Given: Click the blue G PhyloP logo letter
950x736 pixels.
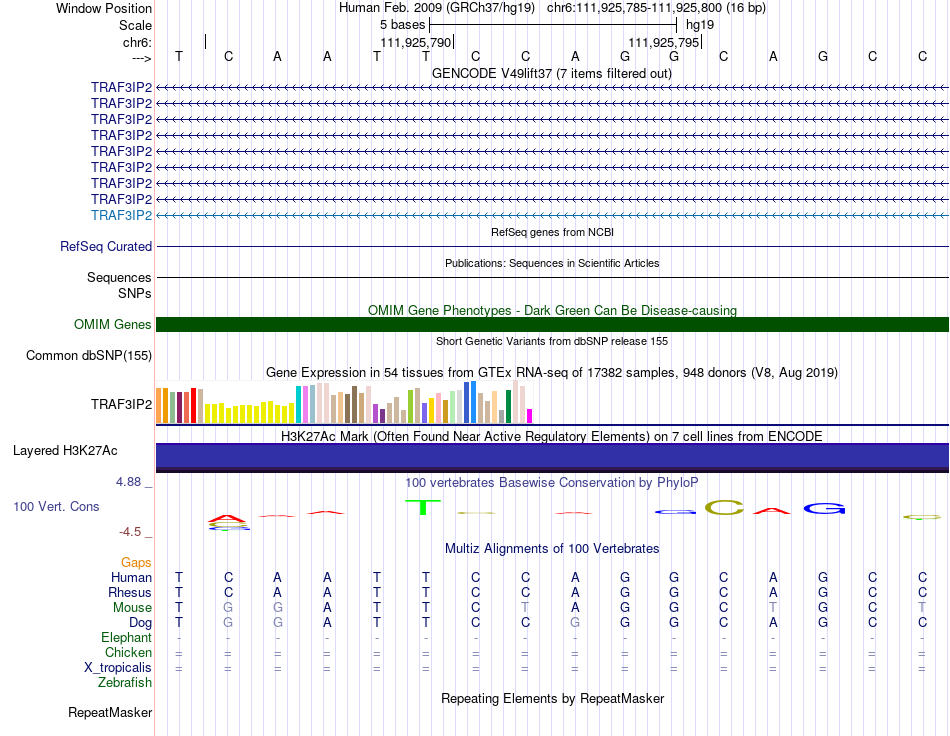Looking at the screenshot, I should [x=824, y=508].
